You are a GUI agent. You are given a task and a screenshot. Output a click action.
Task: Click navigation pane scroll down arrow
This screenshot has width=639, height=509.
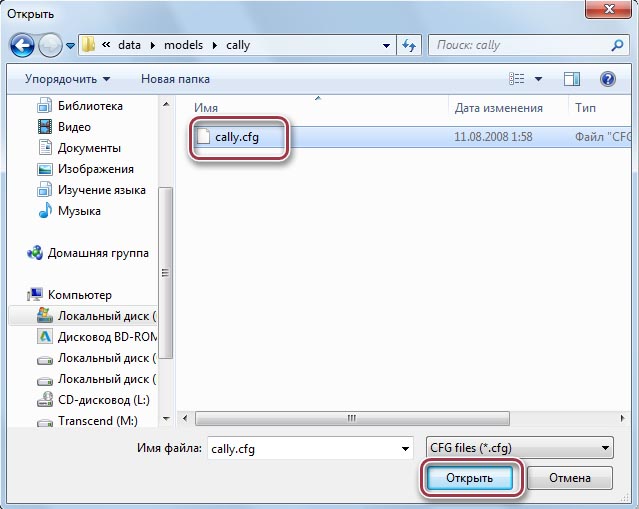166,419
